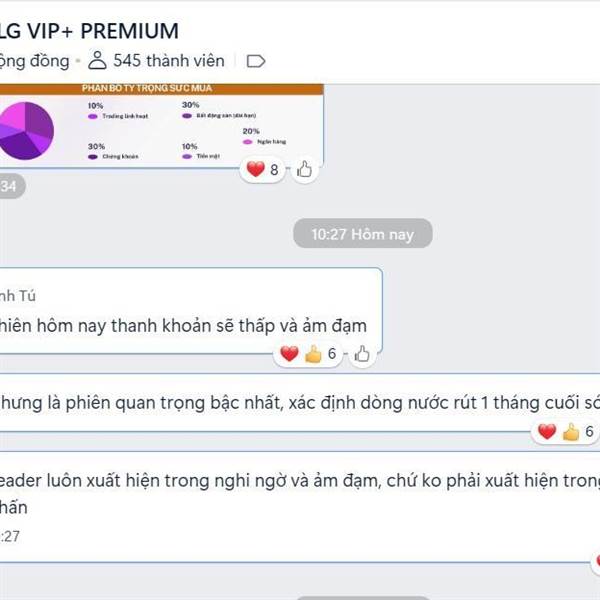View reactions on phiên quan trọng message

coord(565,432)
